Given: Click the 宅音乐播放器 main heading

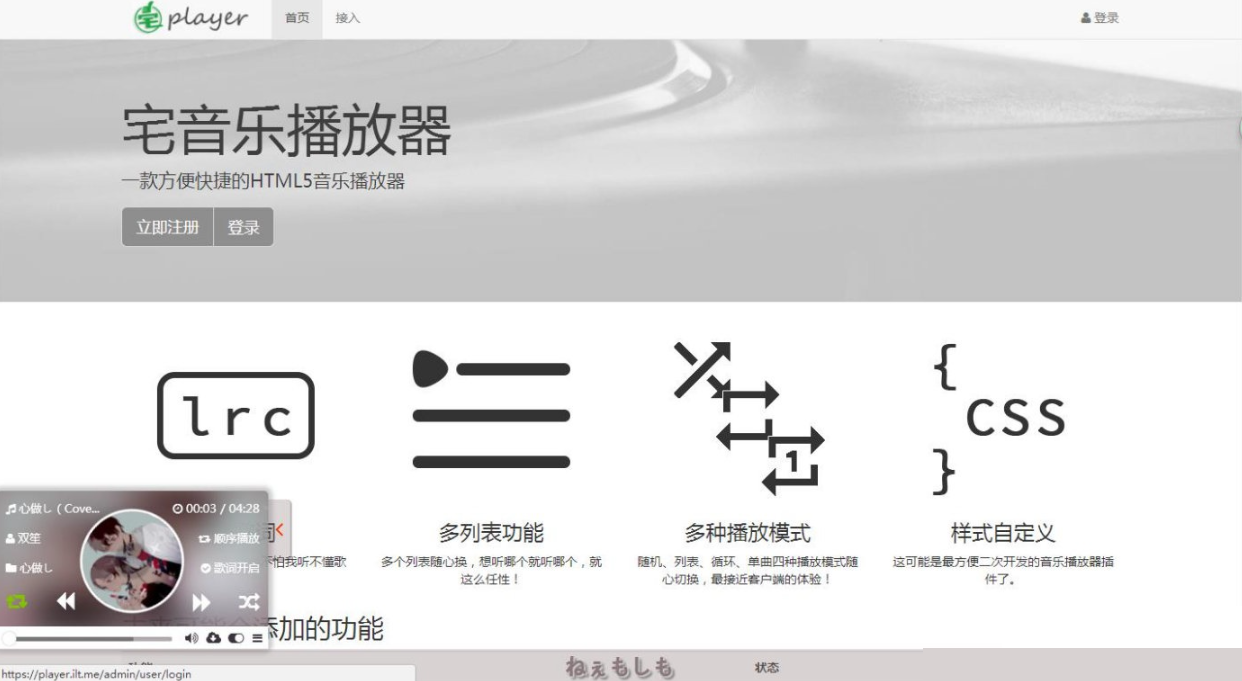Looking at the screenshot, I should click(288, 130).
